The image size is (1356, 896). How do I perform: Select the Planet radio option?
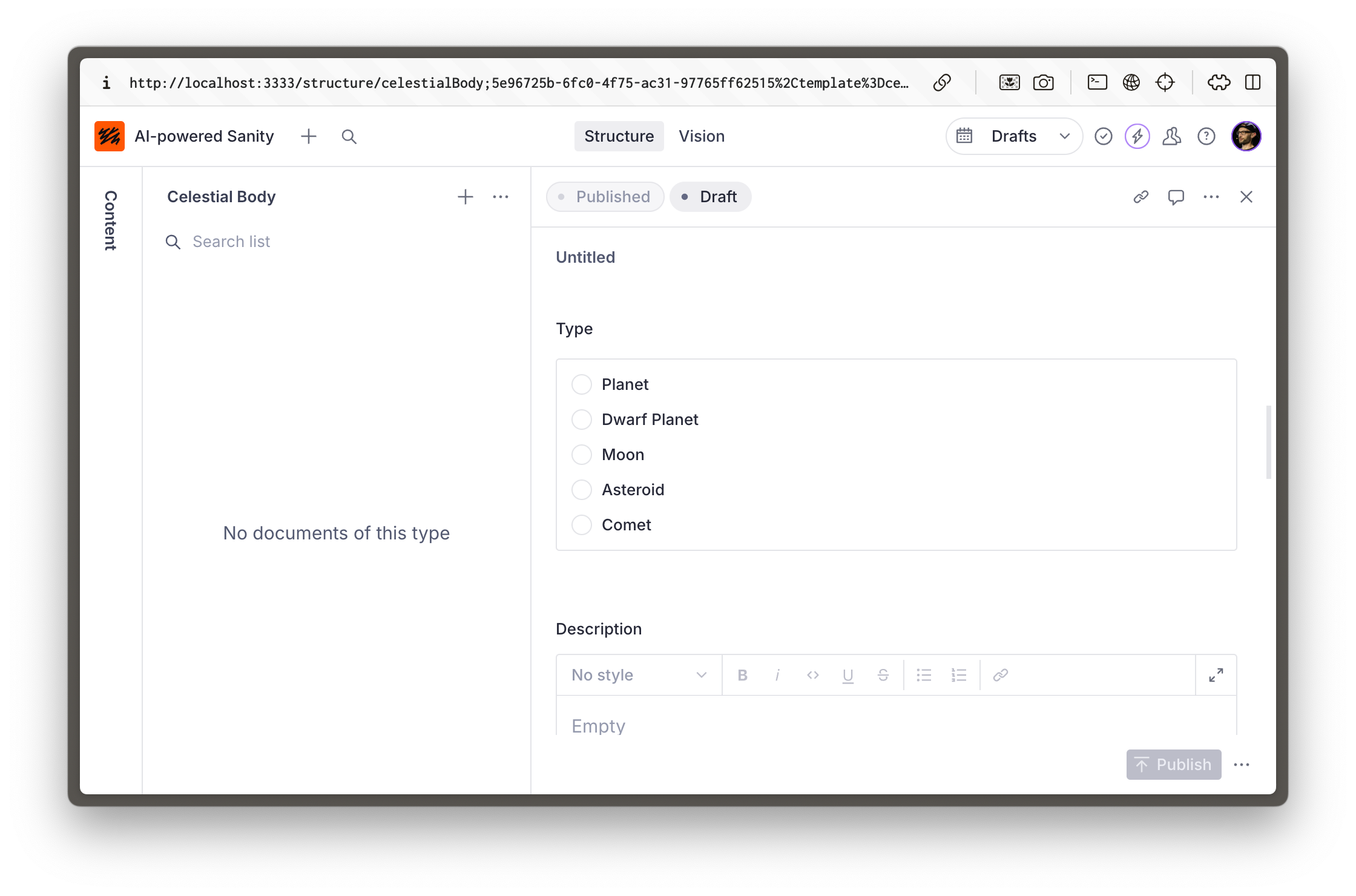pos(582,384)
